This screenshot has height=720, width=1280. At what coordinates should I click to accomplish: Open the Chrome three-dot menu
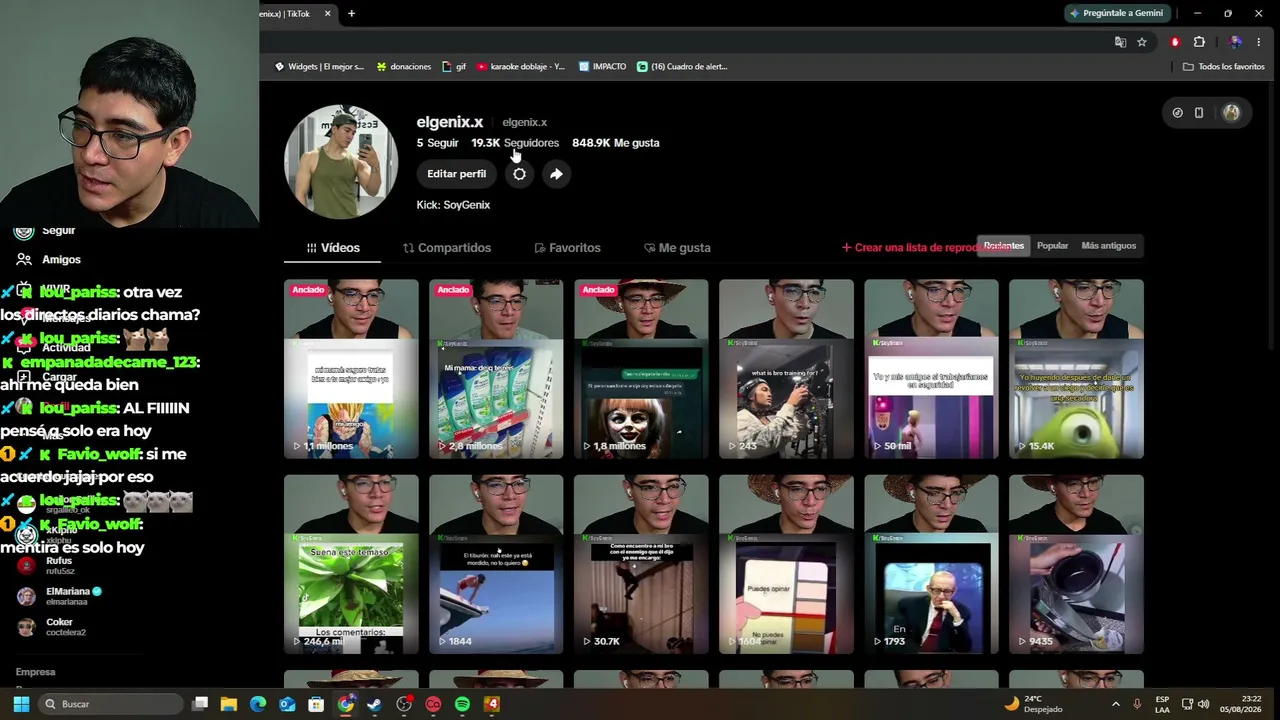pos(1259,42)
